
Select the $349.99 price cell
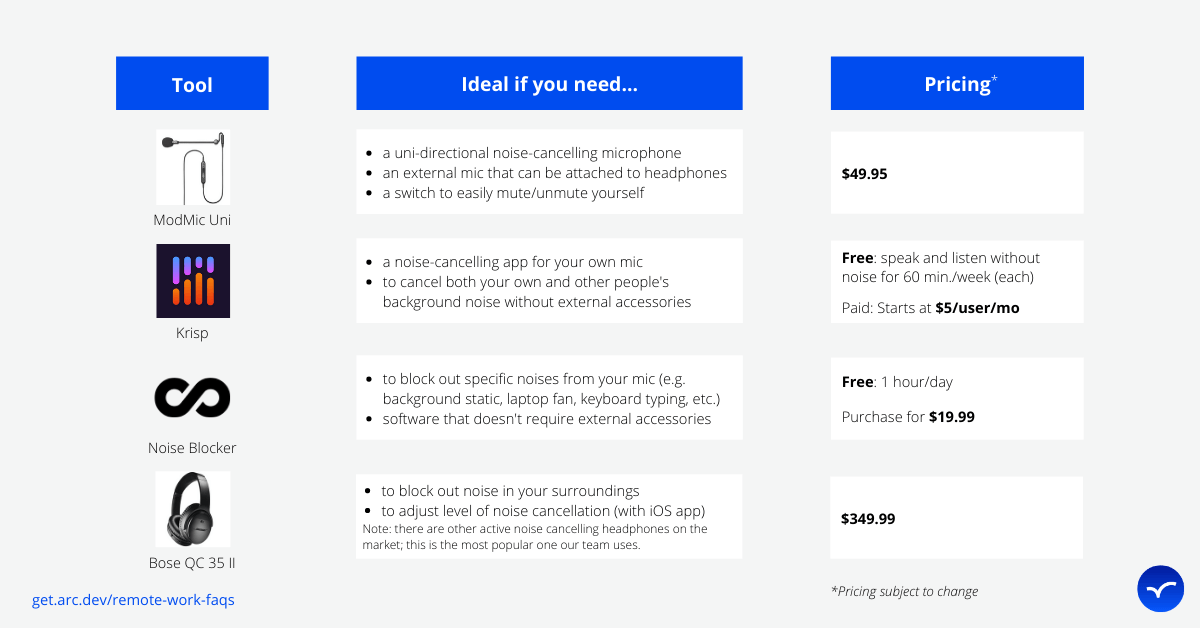[x=868, y=518]
